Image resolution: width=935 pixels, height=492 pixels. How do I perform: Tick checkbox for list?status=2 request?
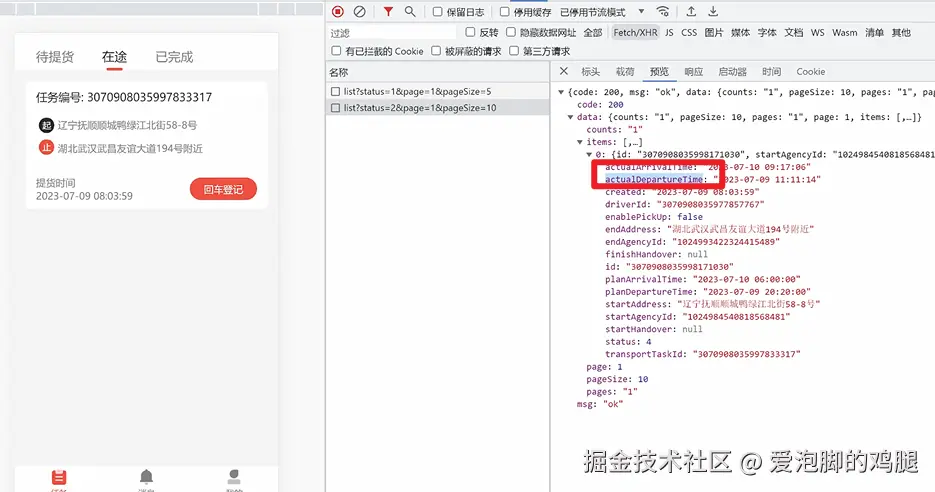click(335, 108)
